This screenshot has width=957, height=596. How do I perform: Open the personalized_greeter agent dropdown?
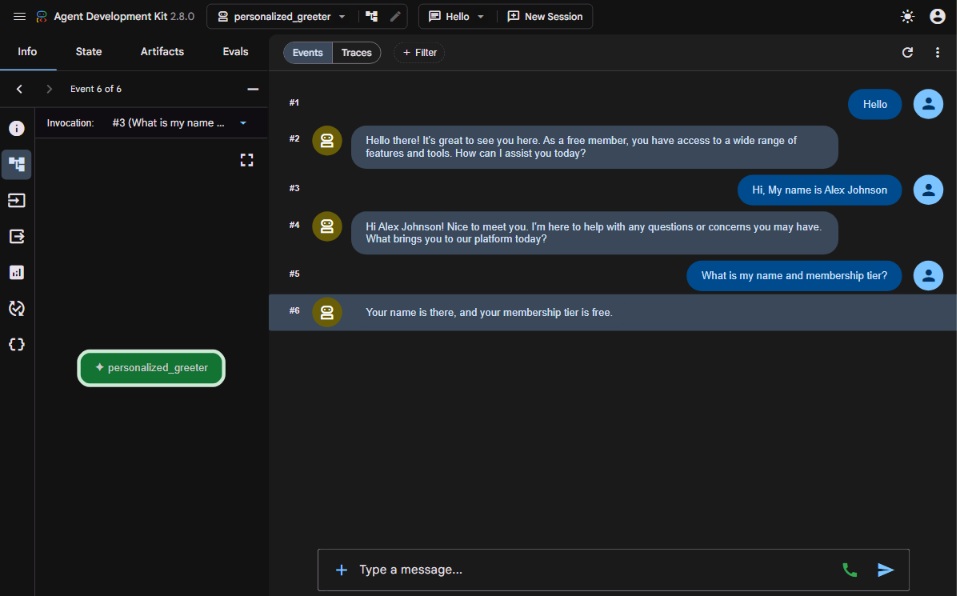[x=282, y=16]
